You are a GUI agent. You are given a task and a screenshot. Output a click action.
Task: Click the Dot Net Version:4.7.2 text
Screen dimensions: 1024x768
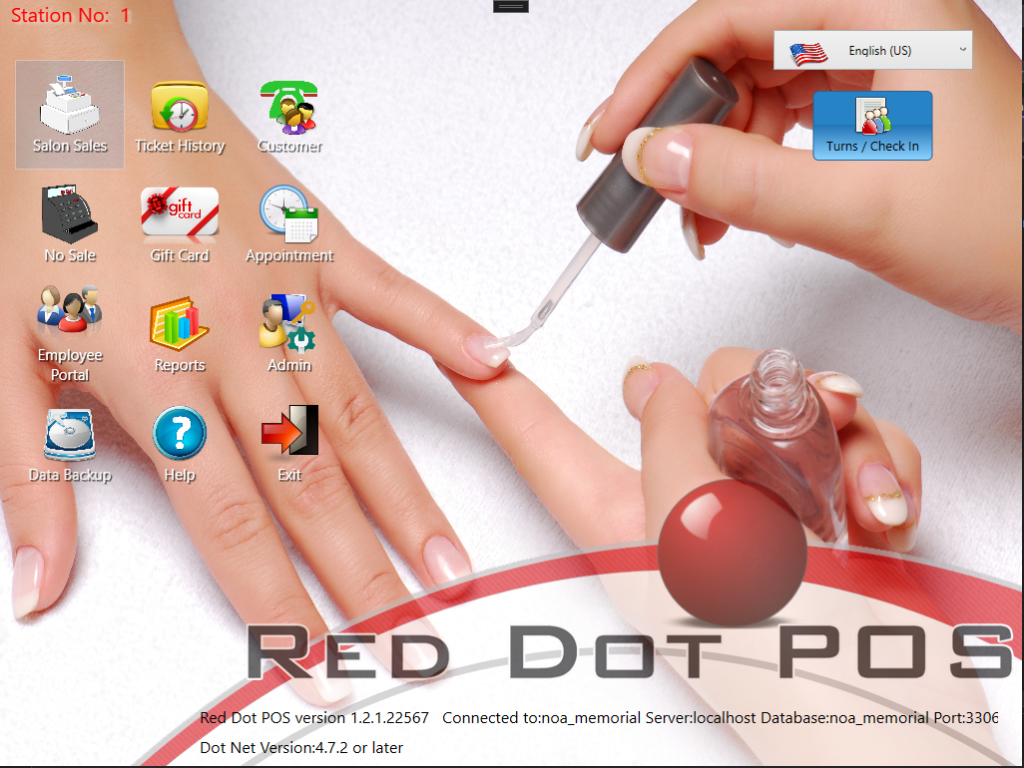(x=301, y=748)
